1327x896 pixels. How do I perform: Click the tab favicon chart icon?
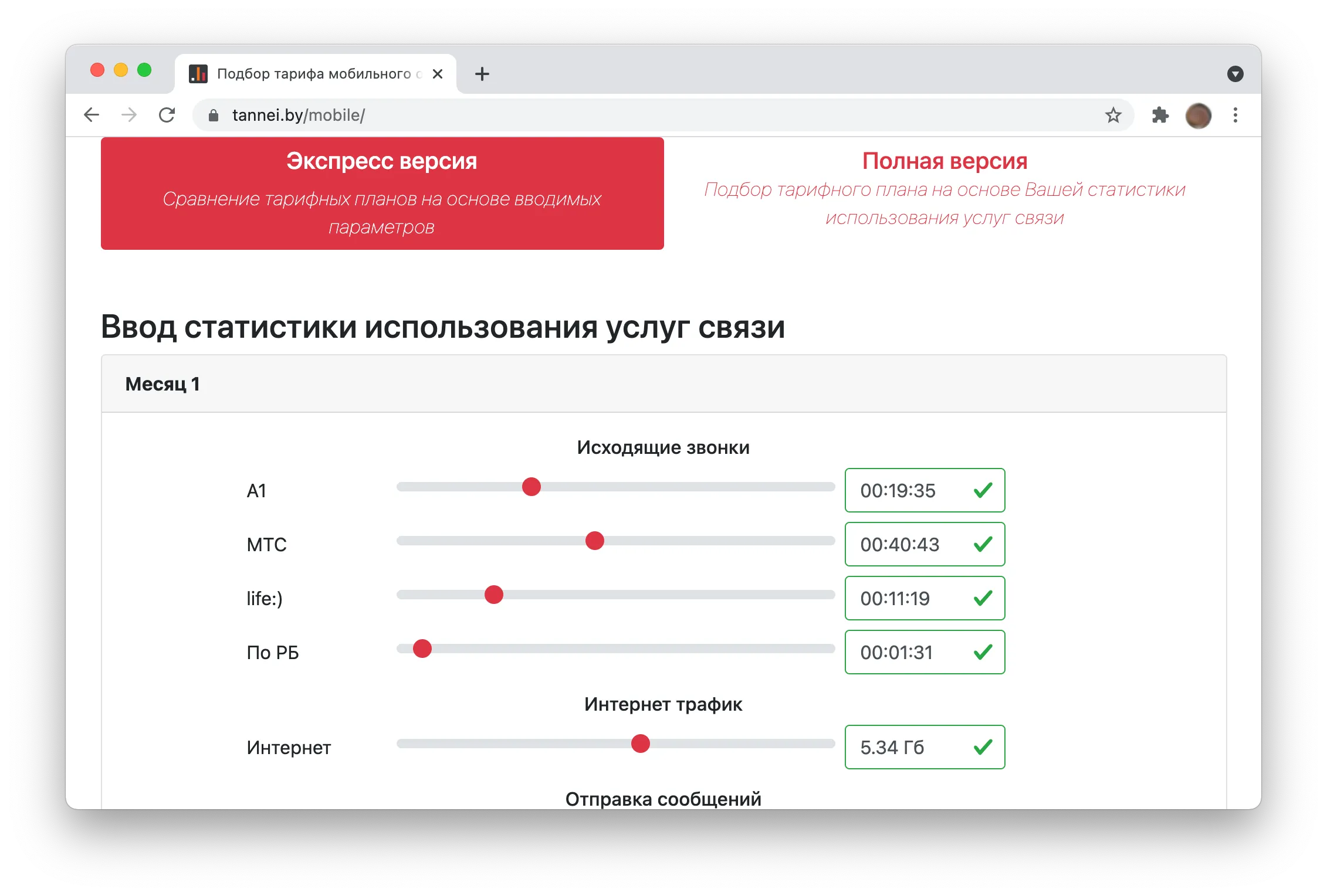point(198,74)
